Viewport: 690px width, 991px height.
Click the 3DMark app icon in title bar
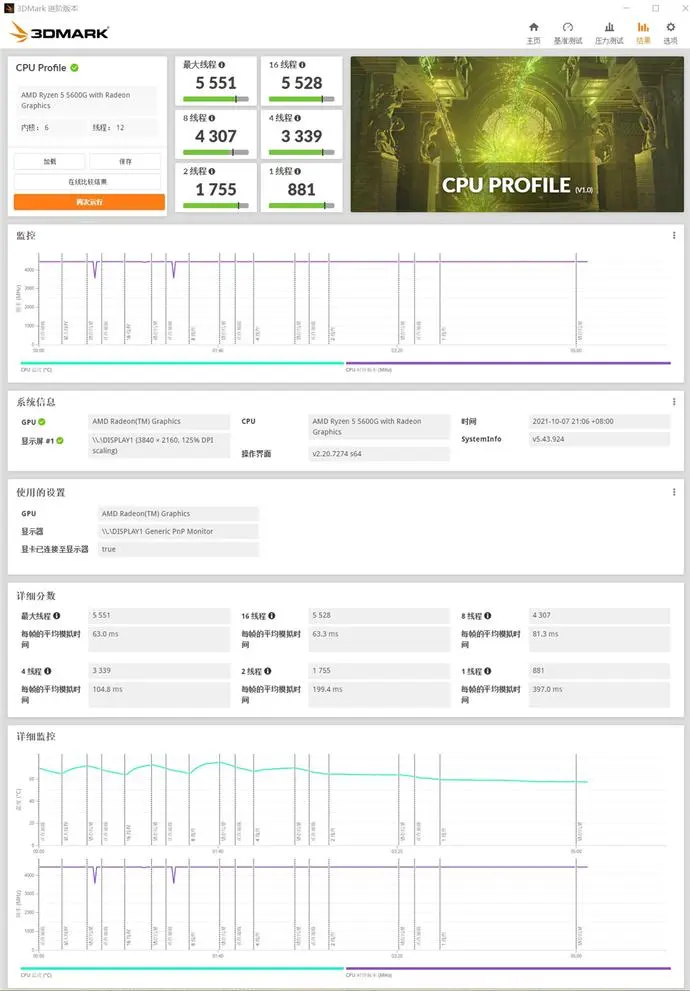coord(8,8)
